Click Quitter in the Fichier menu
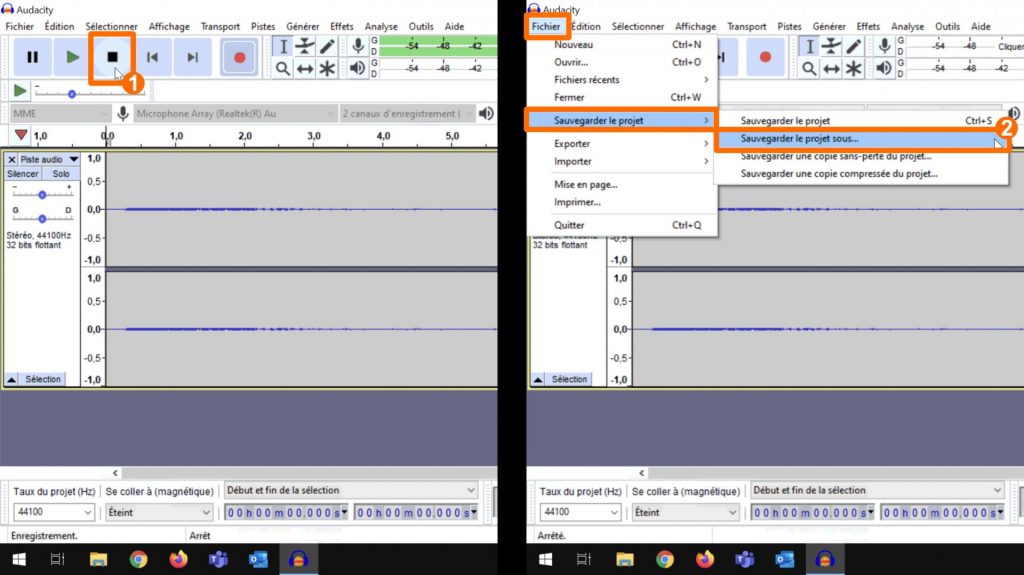1024x575 pixels. click(x=570, y=225)
